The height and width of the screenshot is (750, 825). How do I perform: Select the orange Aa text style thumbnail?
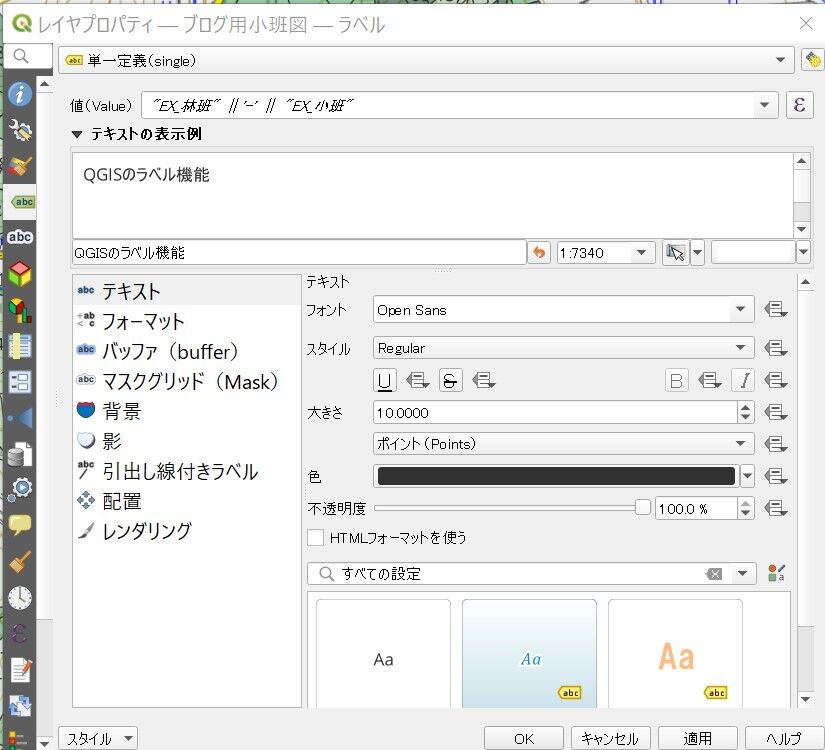click(x=675, y=654)
